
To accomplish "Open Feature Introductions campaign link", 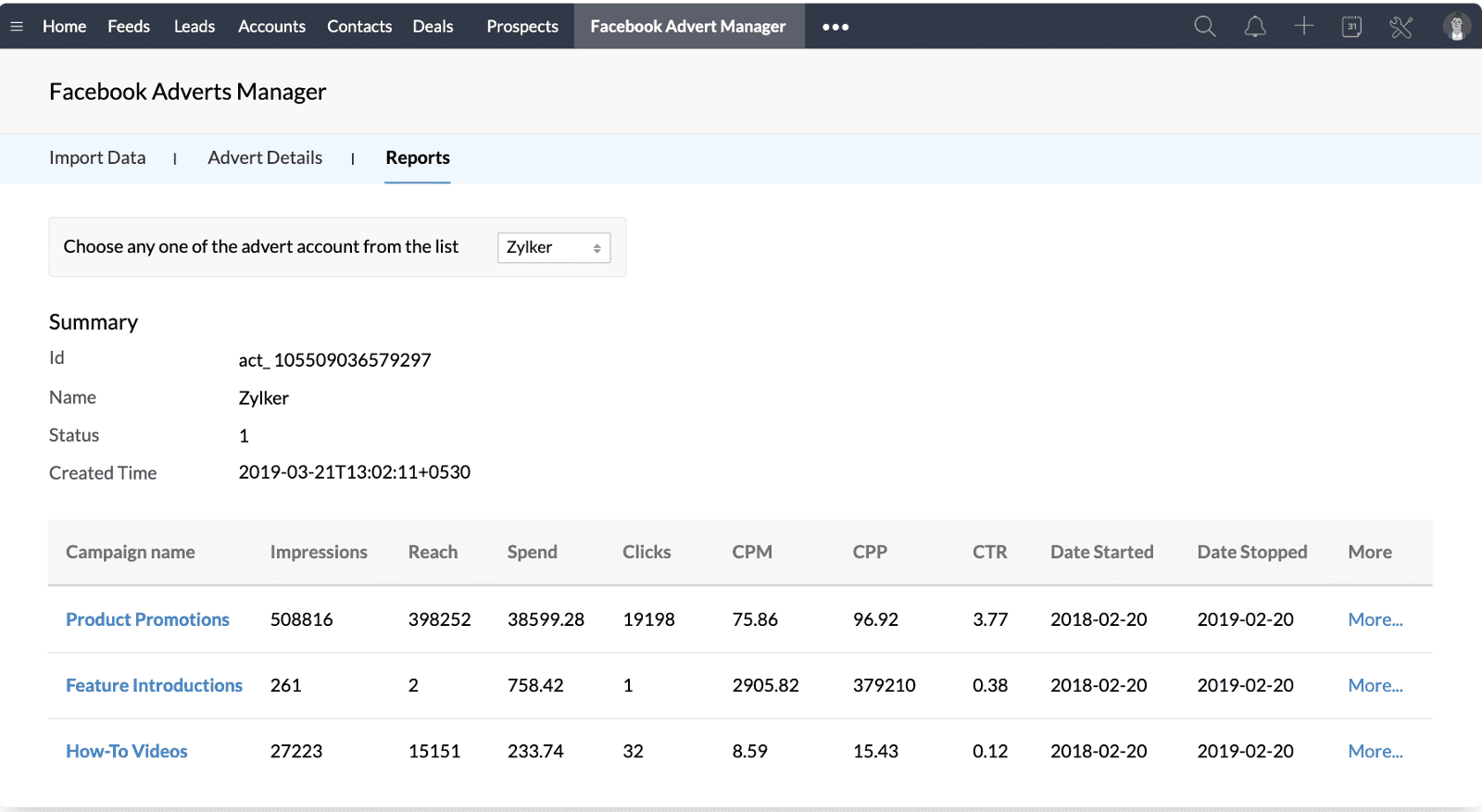I will (x=154, y=685).
